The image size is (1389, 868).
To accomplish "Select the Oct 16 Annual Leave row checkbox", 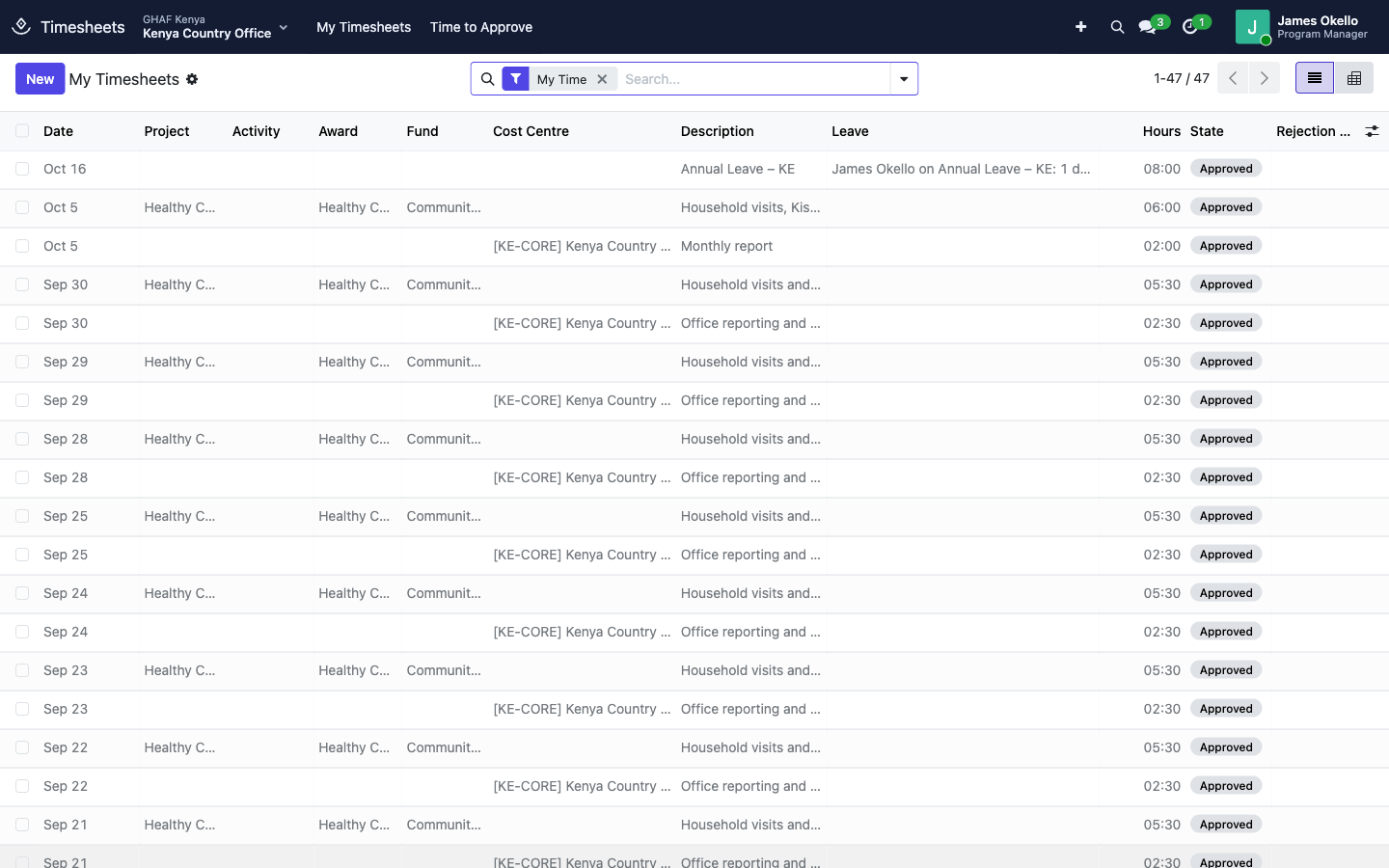I will pos(22,169).
